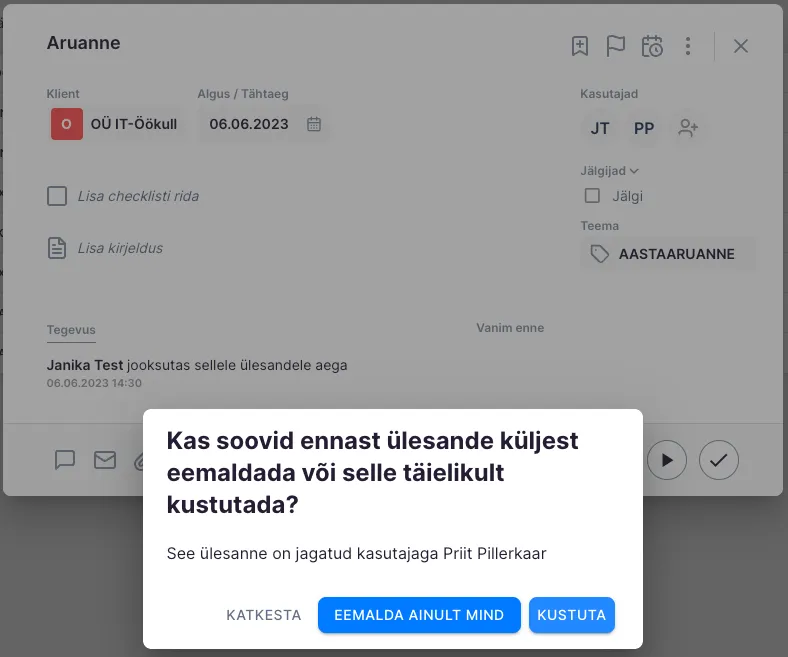Click the comment bubble icon
The height and width of the screenshot is (657, 788).
[x=65, y=460]
